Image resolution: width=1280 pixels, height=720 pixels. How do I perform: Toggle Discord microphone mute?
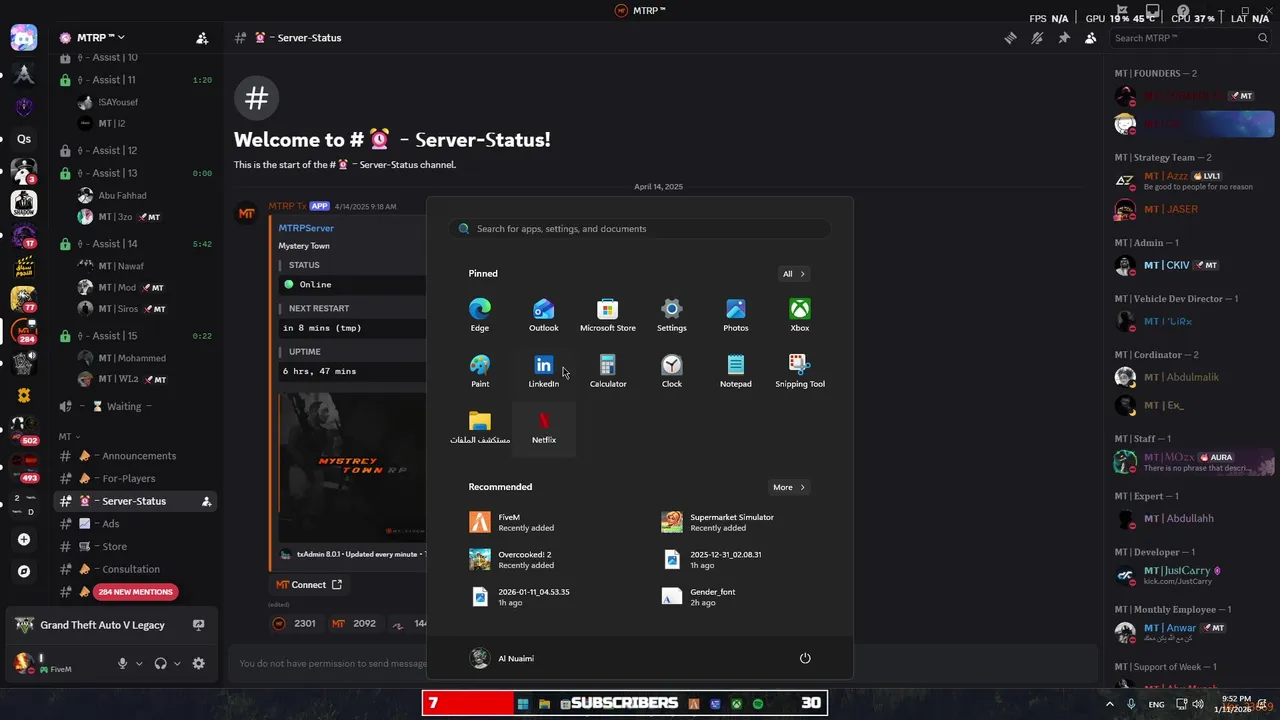[123, 663]
